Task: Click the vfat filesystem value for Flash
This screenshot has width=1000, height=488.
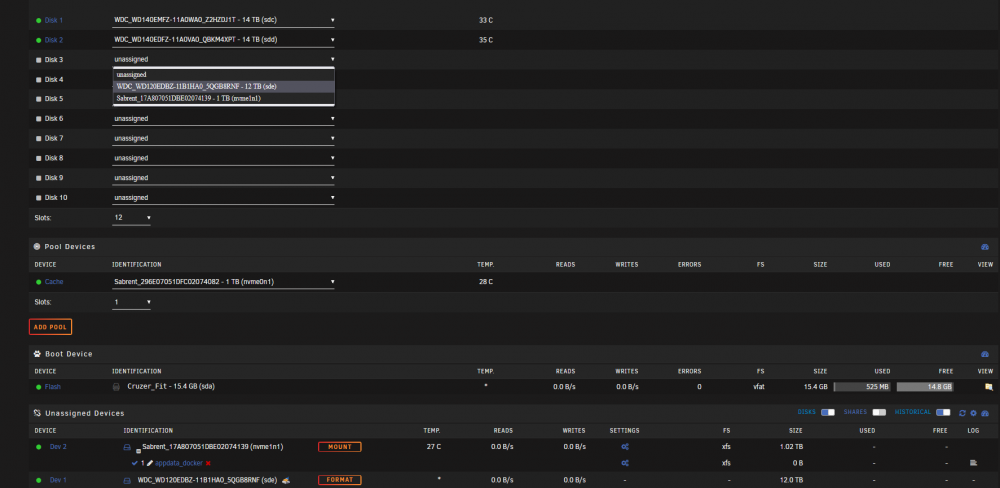Action: 758,387
